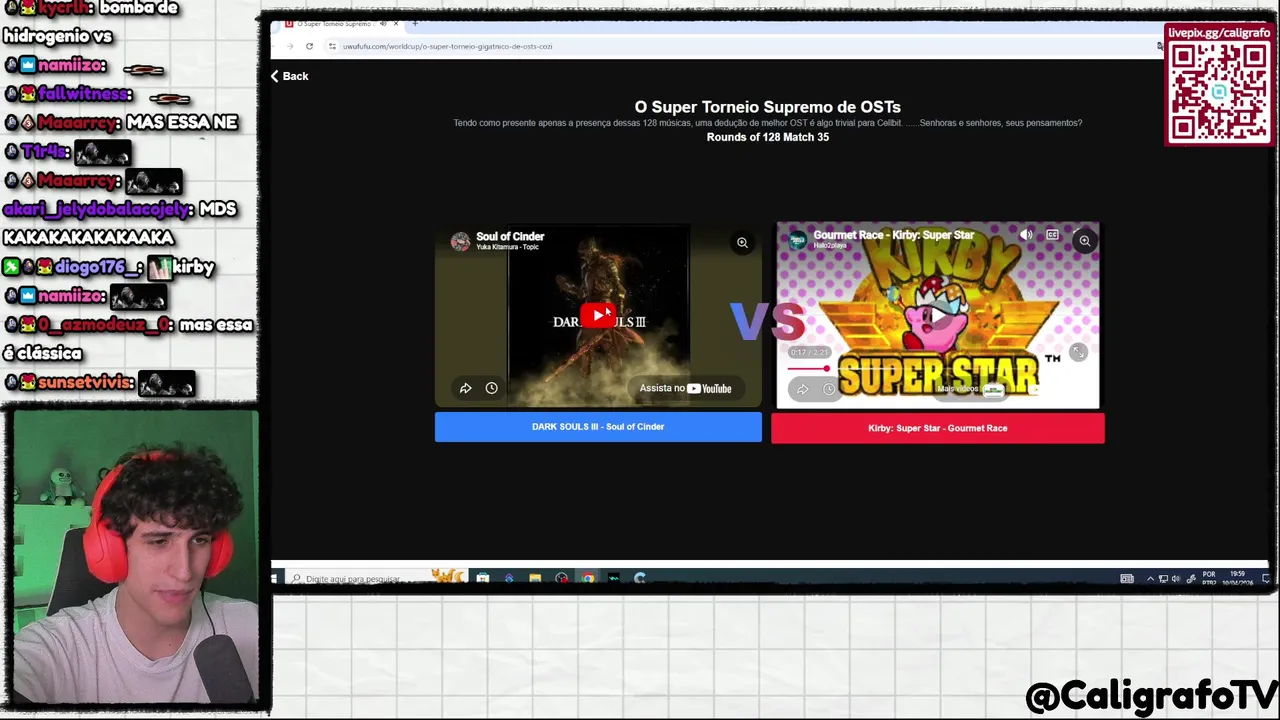Screen dimensions: 1280x720
Task: Toggle captions CC on Gourmet Race video
Action: click(x=1052, y=235)
